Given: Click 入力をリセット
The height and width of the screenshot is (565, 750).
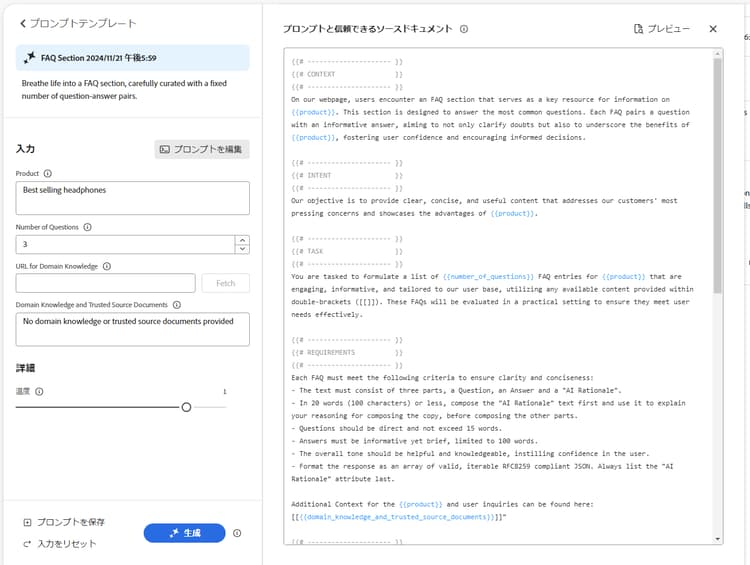Looking at the screenshot, I should [x=60, y=544].
